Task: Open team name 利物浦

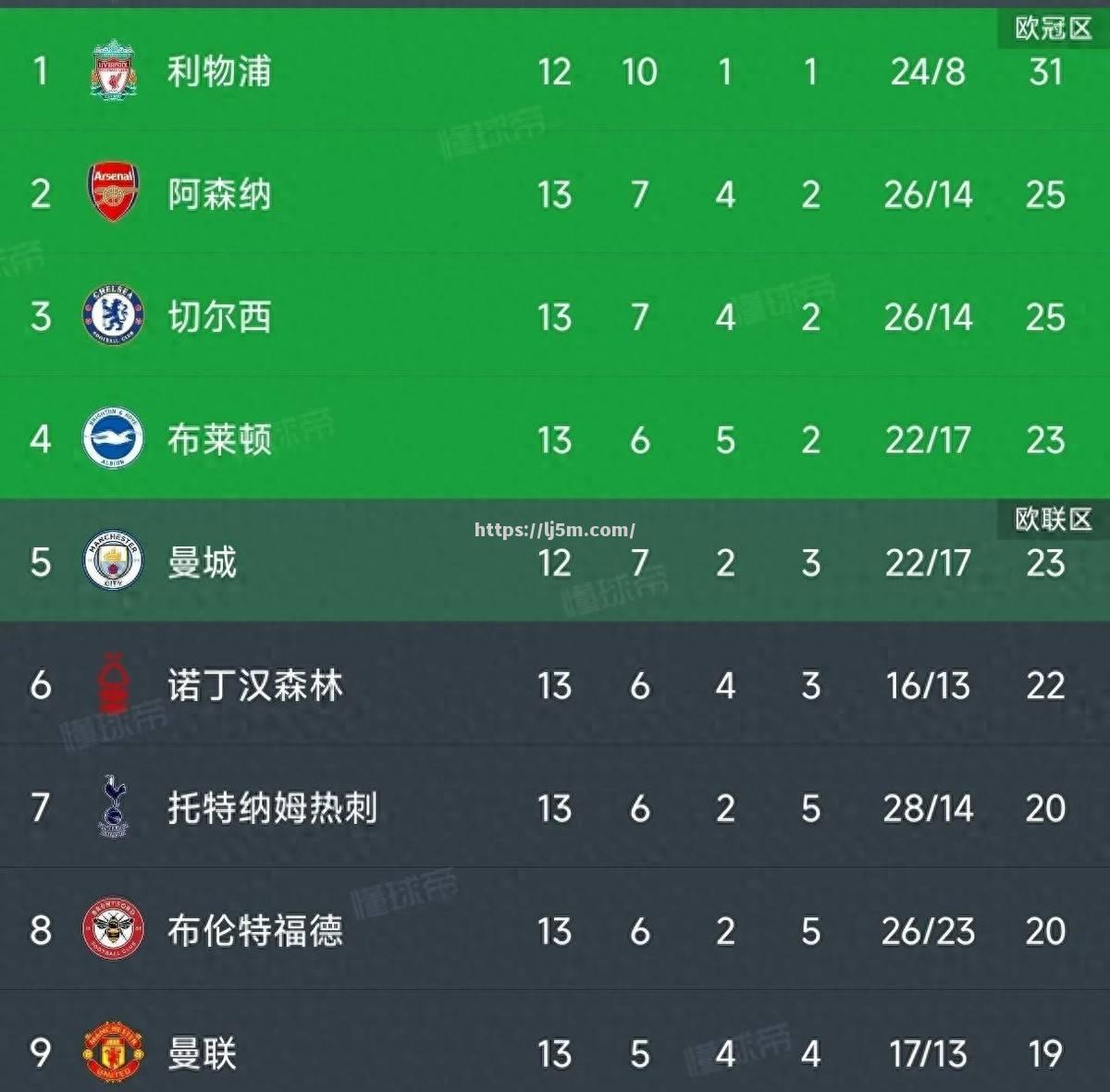Action: [x=219, y=71]
